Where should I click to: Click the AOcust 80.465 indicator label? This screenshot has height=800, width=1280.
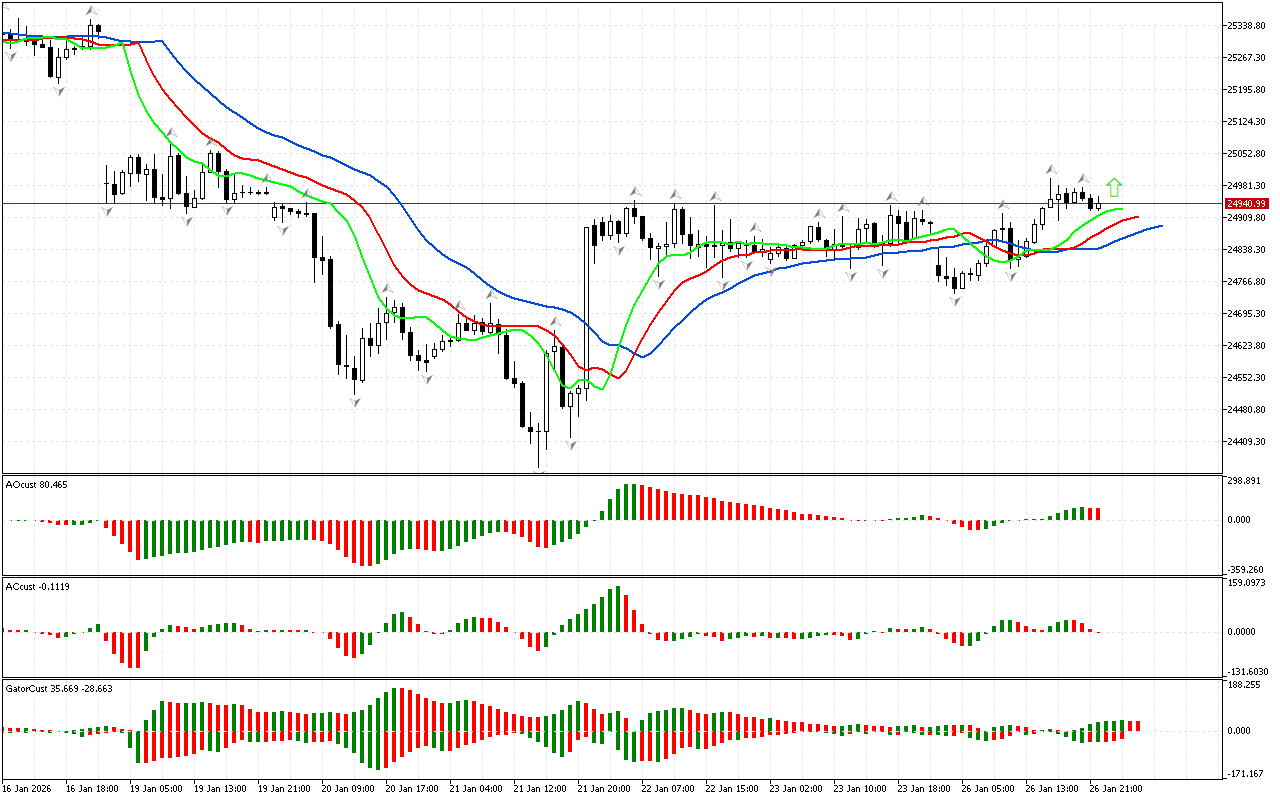(x=37, y=484)
